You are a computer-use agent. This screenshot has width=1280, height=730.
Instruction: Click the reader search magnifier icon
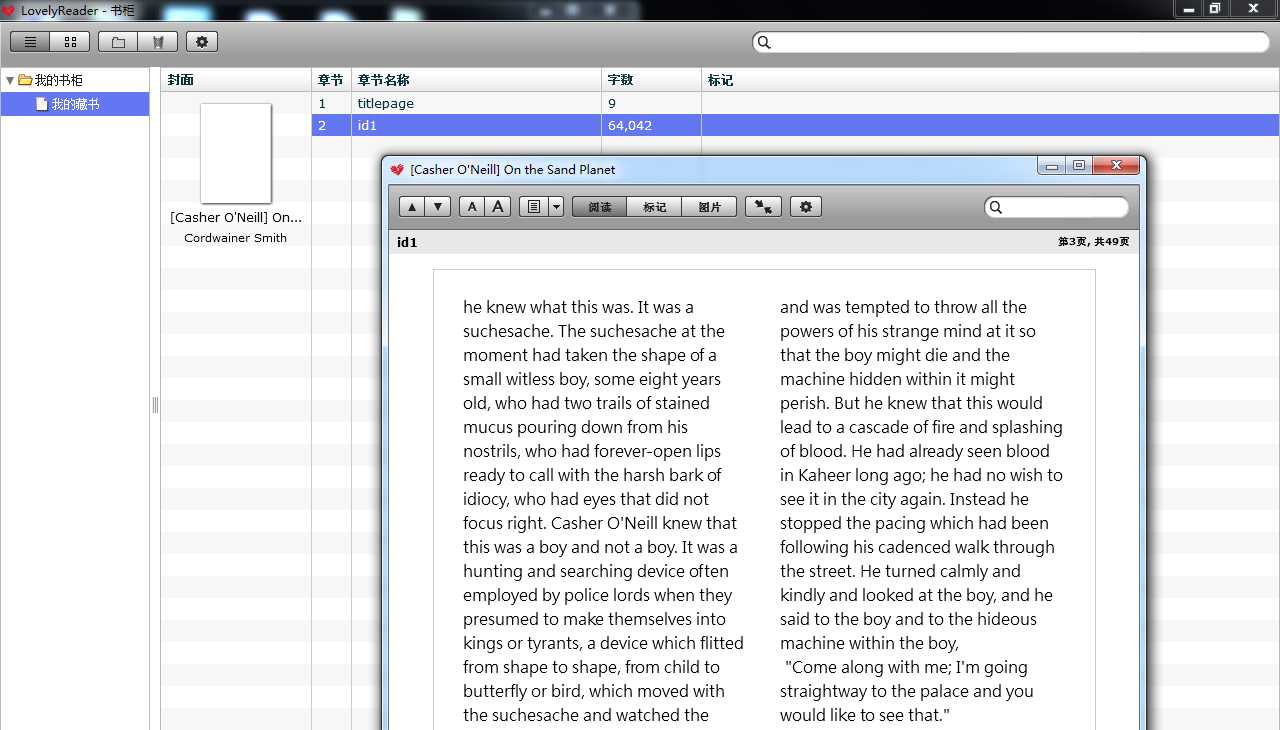pyautogui.click(x=995, y=207)
